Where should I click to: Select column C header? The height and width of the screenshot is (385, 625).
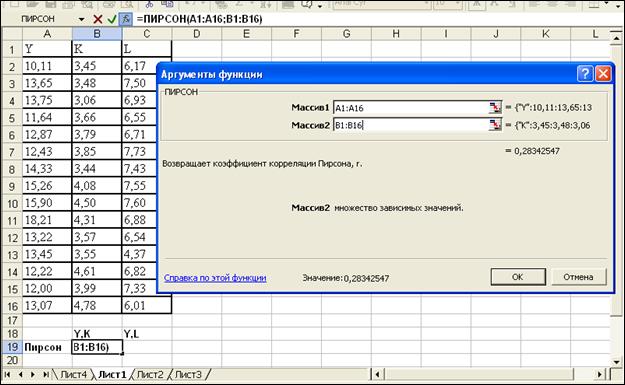[147, 34]
